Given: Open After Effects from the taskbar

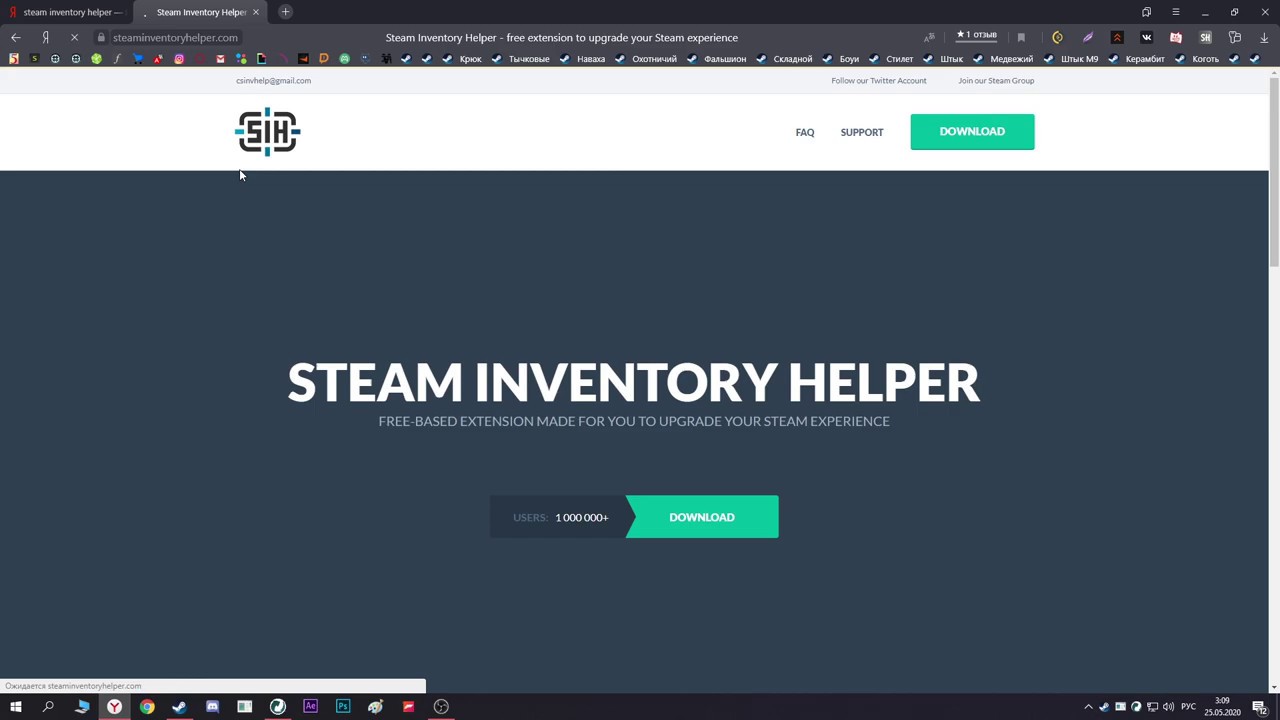Looking at the screenshot, I should [310, 707].
